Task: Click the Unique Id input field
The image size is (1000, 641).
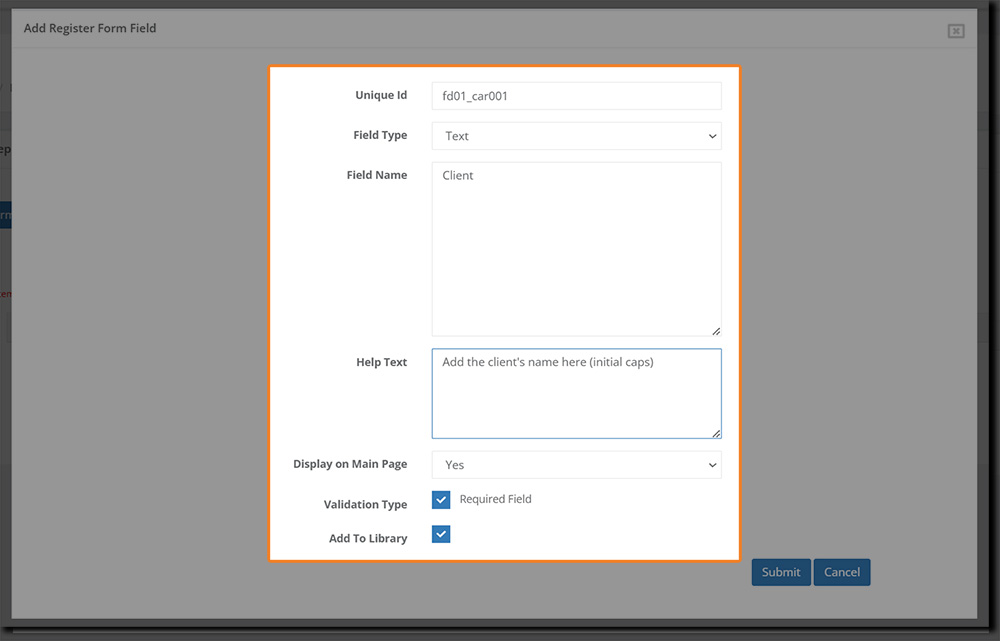Action: [x=576, y=96]
